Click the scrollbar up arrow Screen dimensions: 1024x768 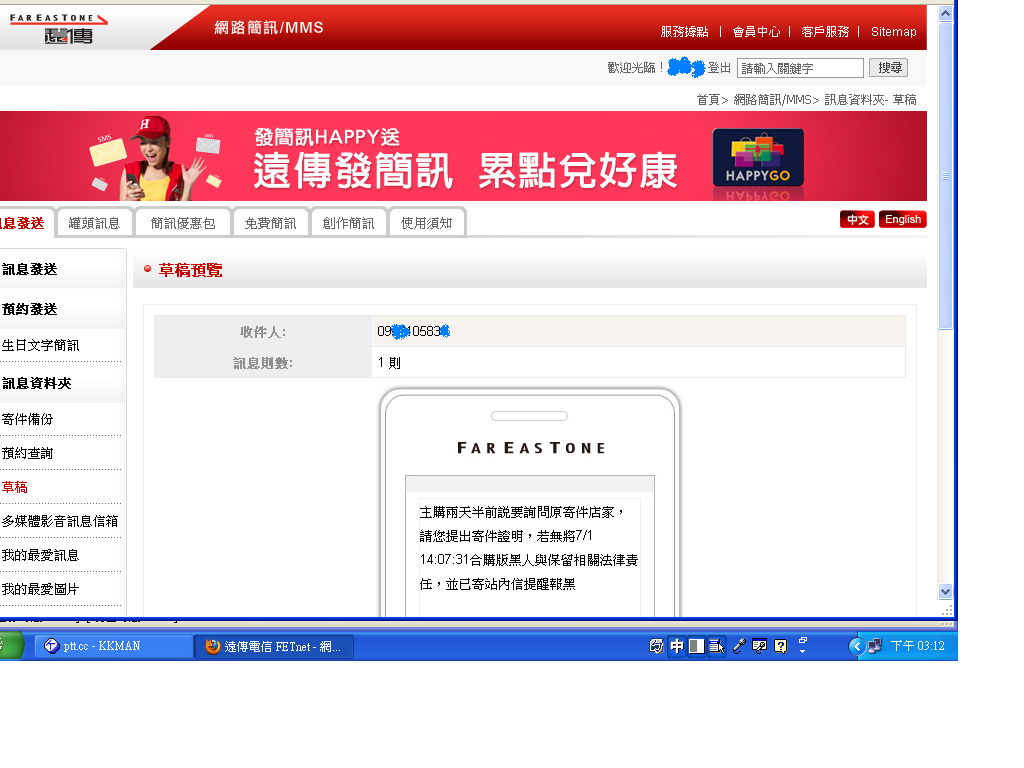[945, 13]
